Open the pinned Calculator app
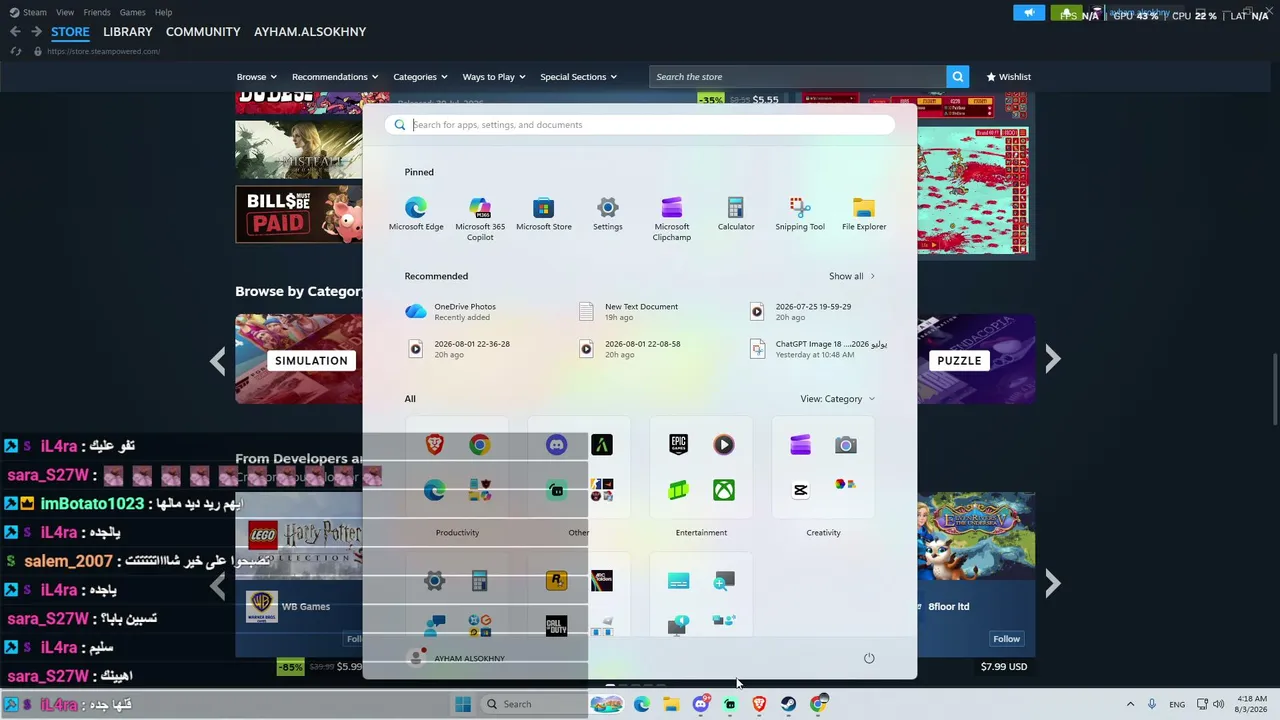Screen dimensions: 1280x720 736,213
